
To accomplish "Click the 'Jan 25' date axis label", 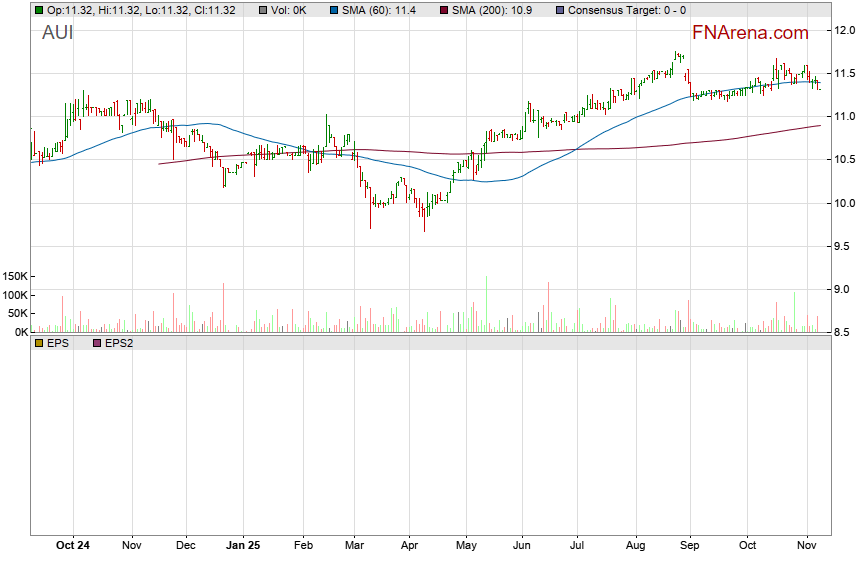I will point(243,546).
